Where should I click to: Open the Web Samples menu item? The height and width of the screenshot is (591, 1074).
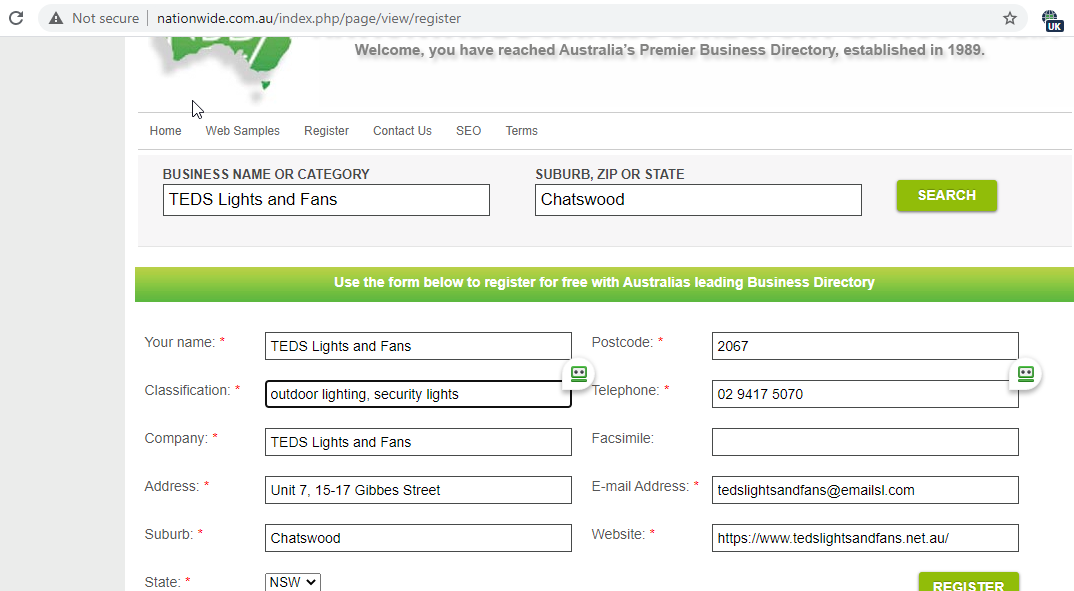tap(242, 131)
